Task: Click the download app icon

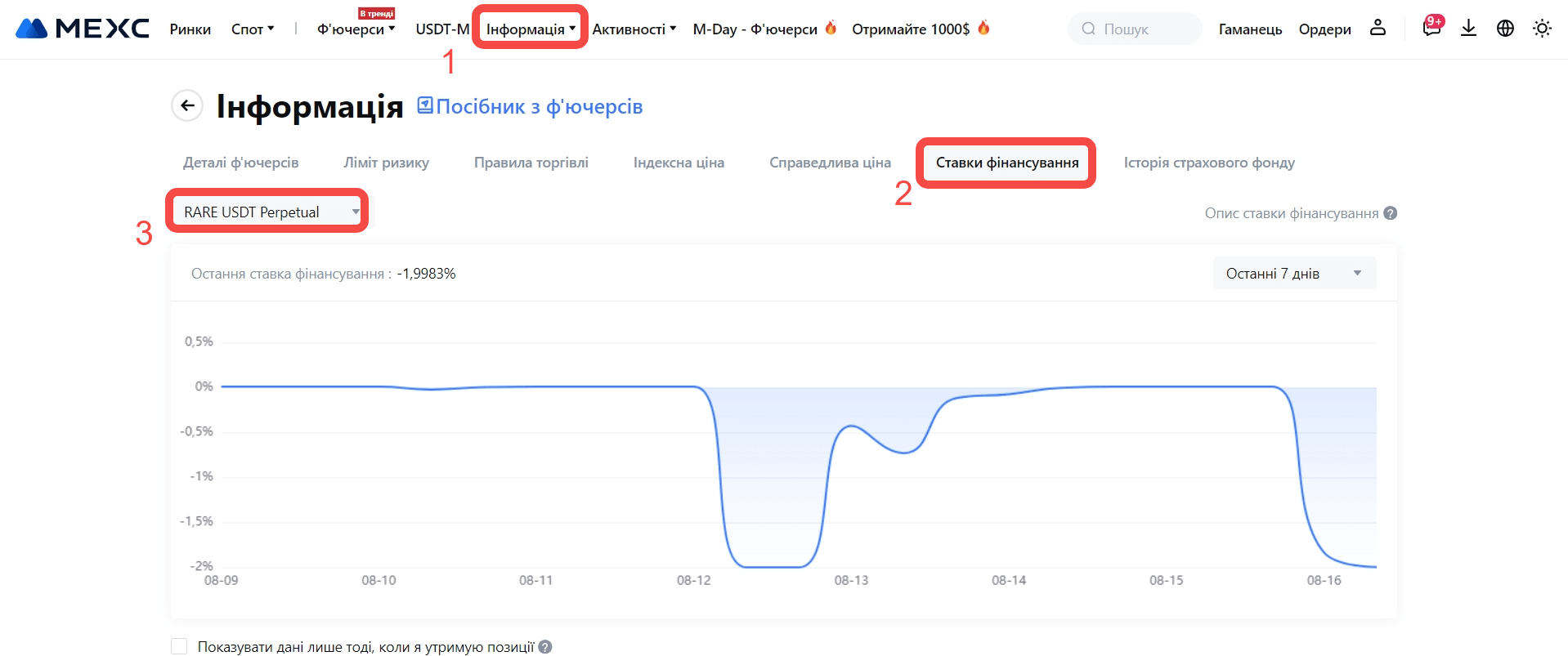Action: tap(1468, 29)
